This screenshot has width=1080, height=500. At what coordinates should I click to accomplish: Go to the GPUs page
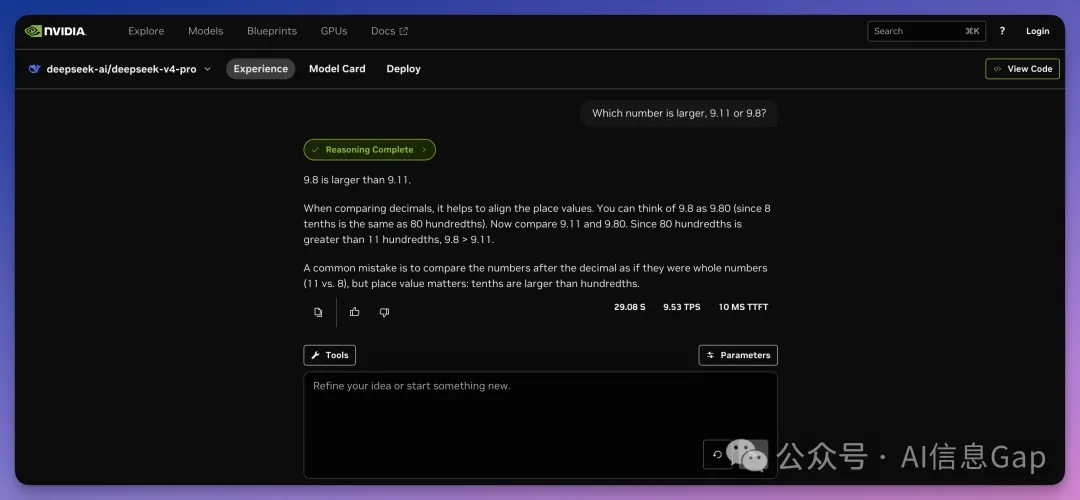pyautogui.click(x=334, y=31)
